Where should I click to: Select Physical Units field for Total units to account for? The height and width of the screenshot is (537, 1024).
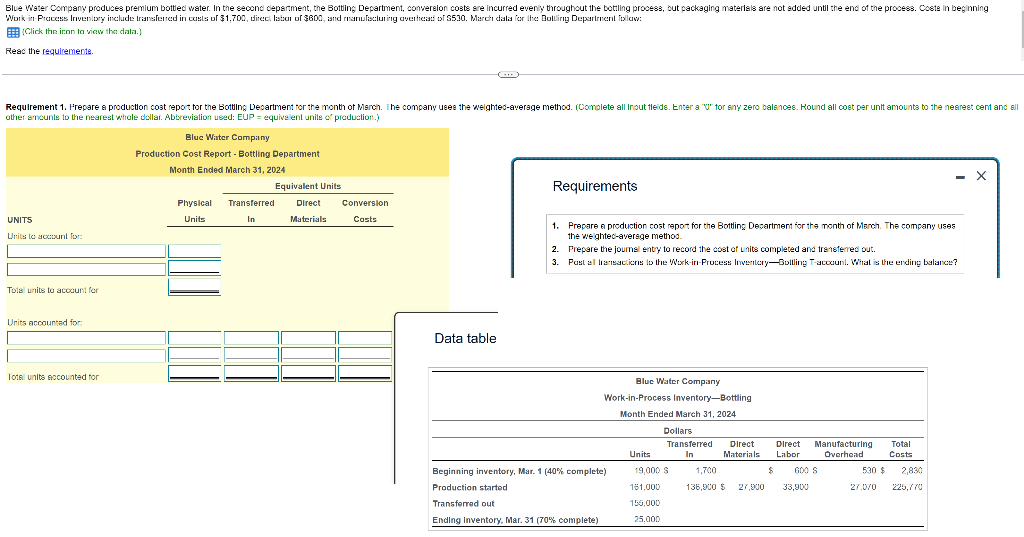pyautogui.click(x=195, y=287)
